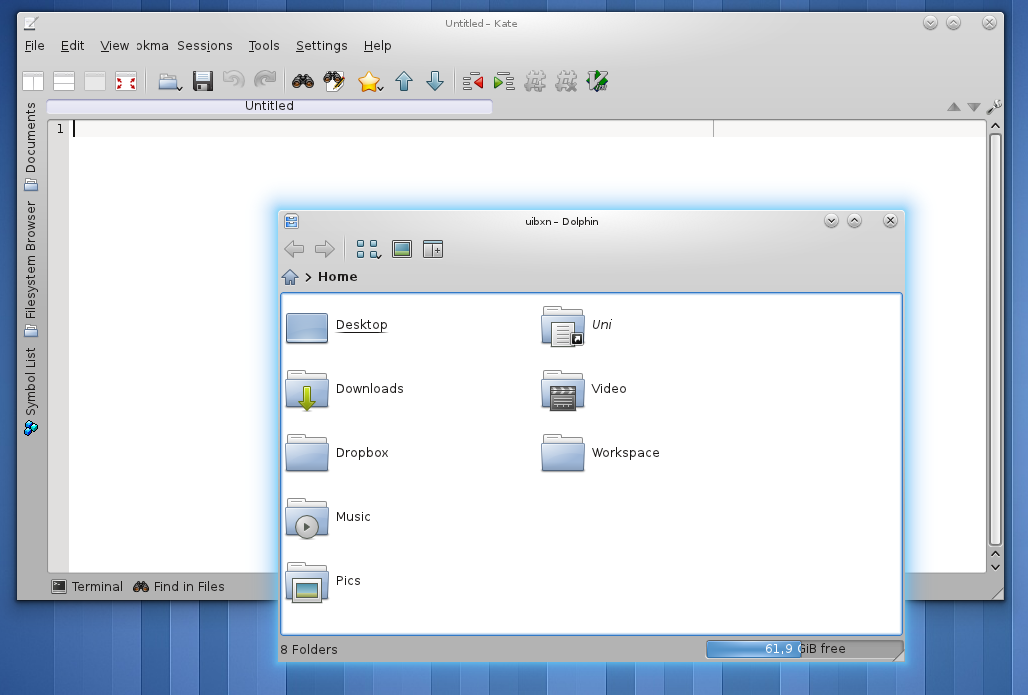Click free space bar showing 61,9 GiB
The image size is (1028, 695).
click(804, 649)
